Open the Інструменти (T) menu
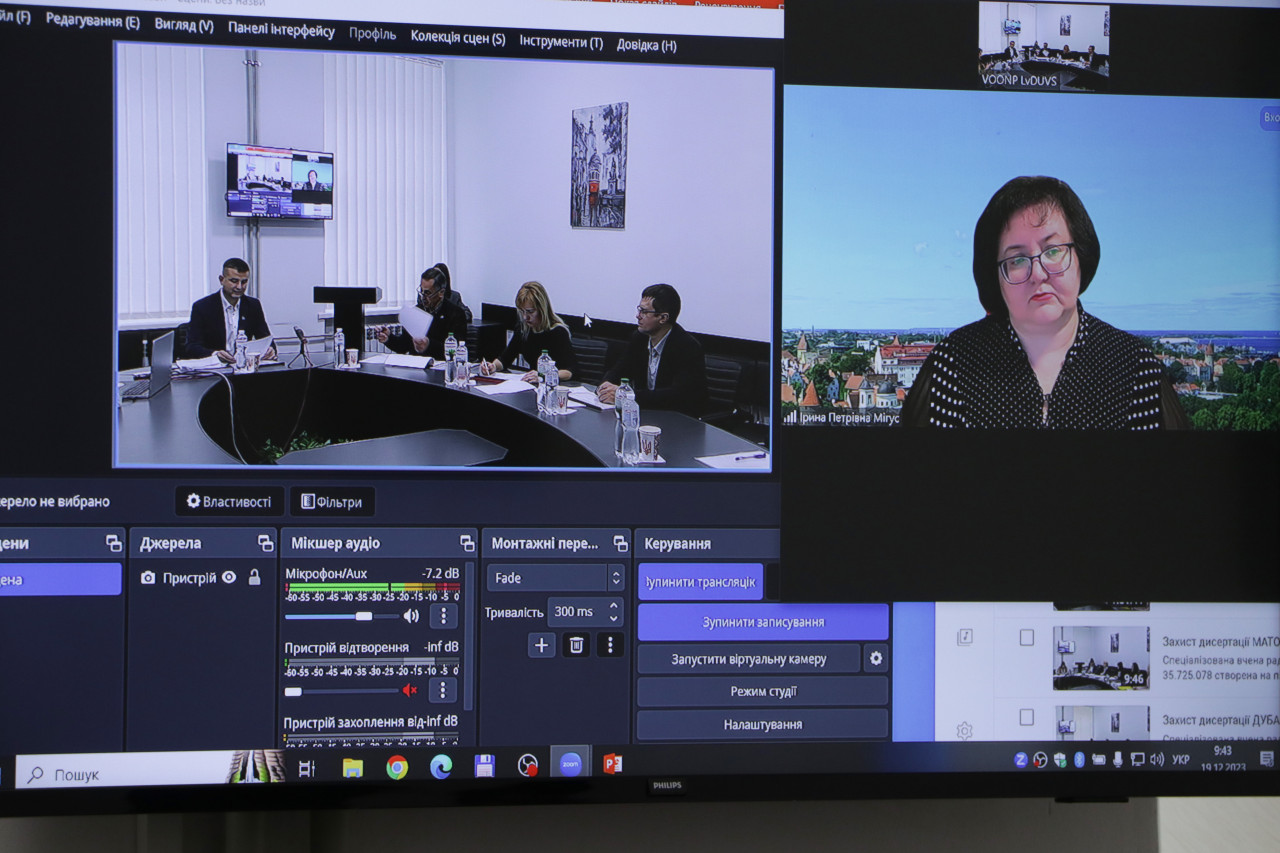Viewport: 1280px width, 853px height. point(561,42)
